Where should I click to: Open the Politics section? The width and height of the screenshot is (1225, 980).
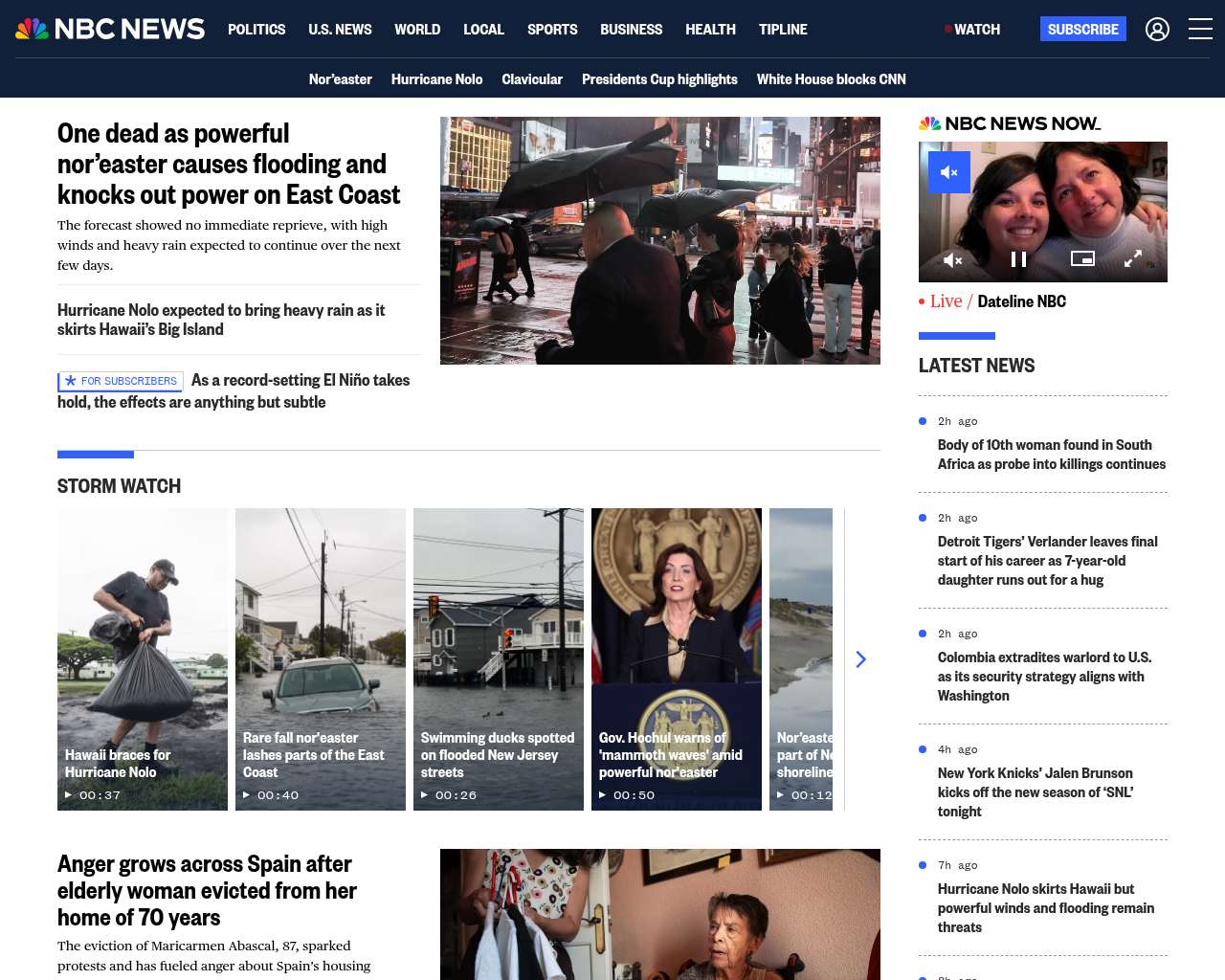pos(256,30)
